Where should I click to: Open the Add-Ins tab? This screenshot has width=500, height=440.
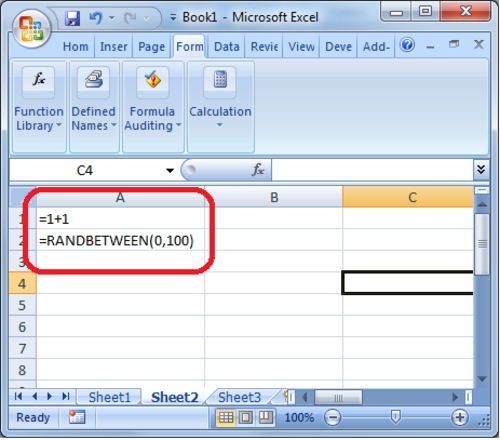click(376, 47)
